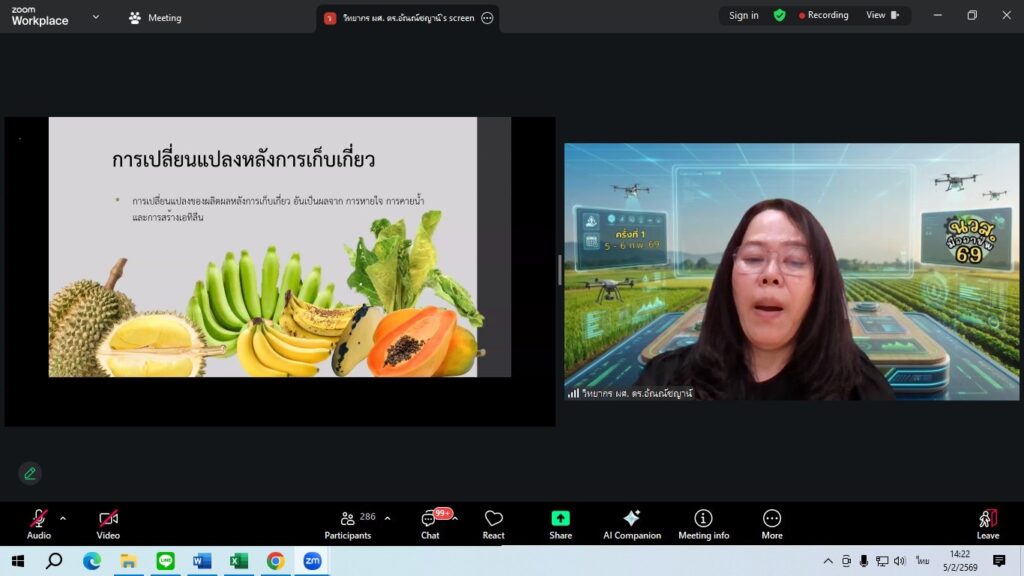Change layout with the View button

(882, 16)
